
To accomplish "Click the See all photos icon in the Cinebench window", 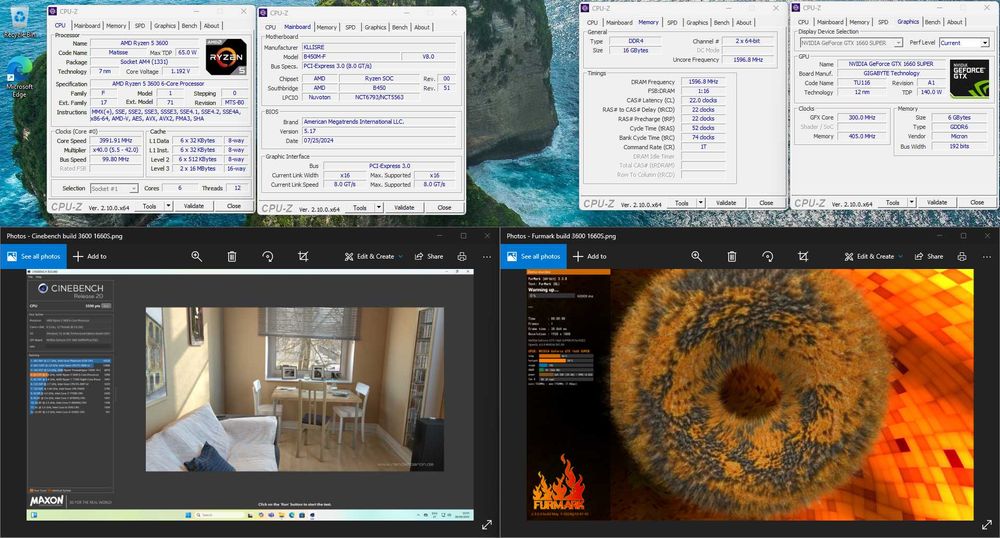I will pos(12,256).
